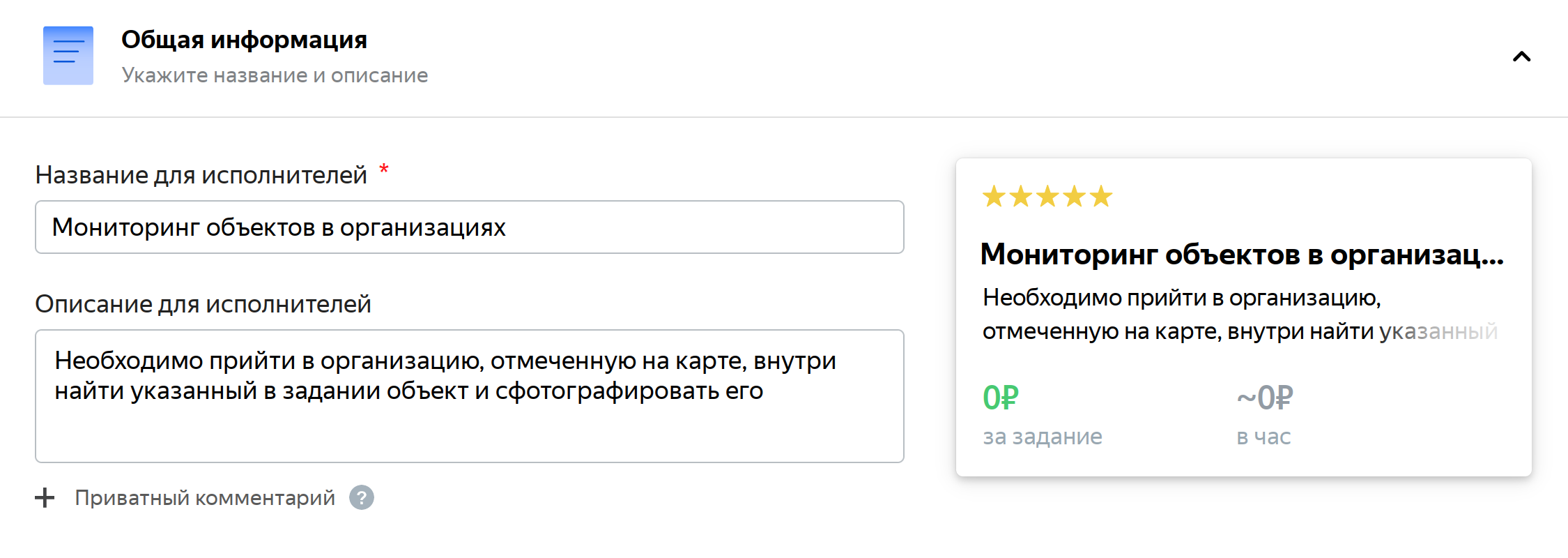
Task: Click the Описание для исполнителей label
Action: [x=203, y=304]
